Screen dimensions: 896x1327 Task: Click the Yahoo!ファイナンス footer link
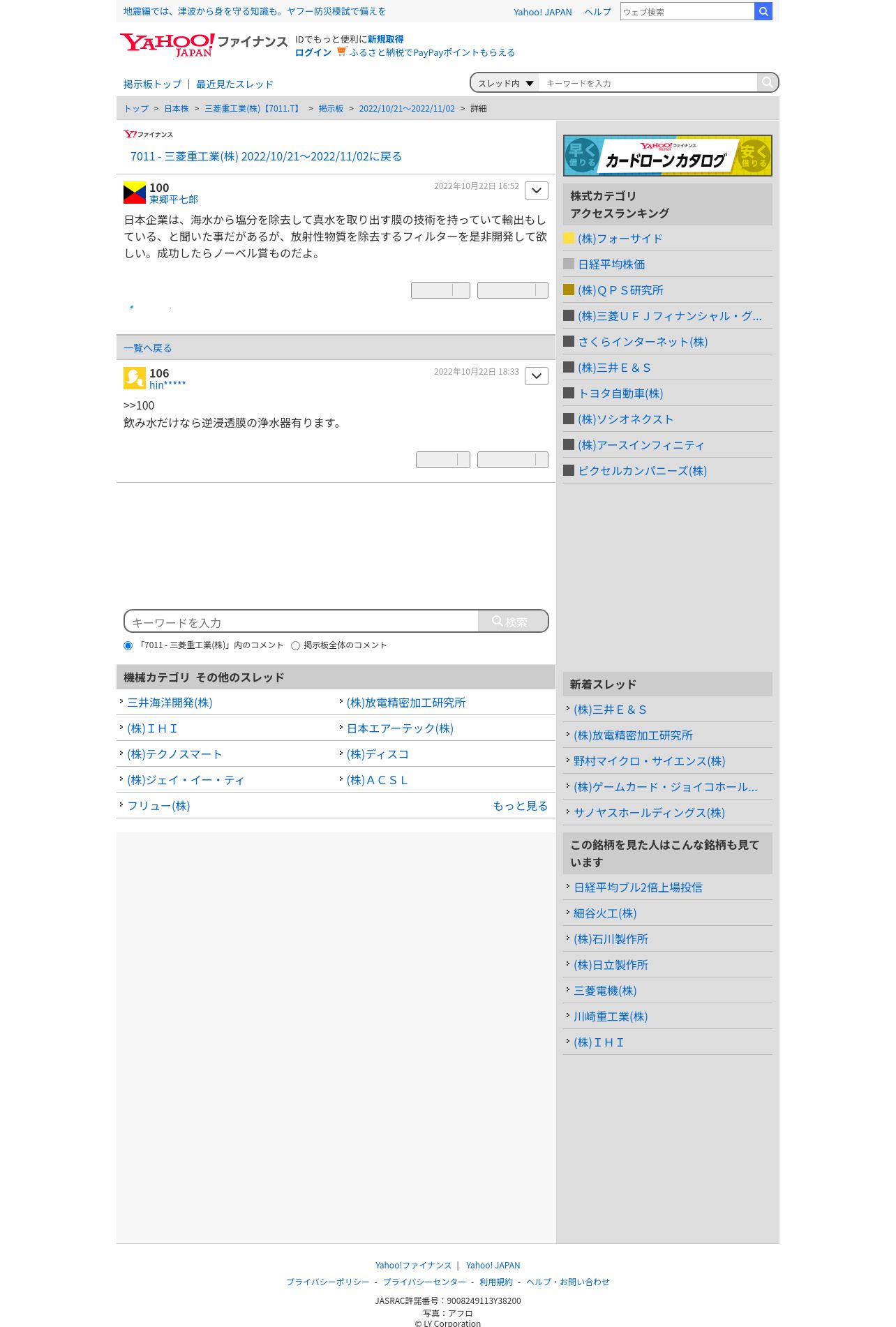[413, 1265]
